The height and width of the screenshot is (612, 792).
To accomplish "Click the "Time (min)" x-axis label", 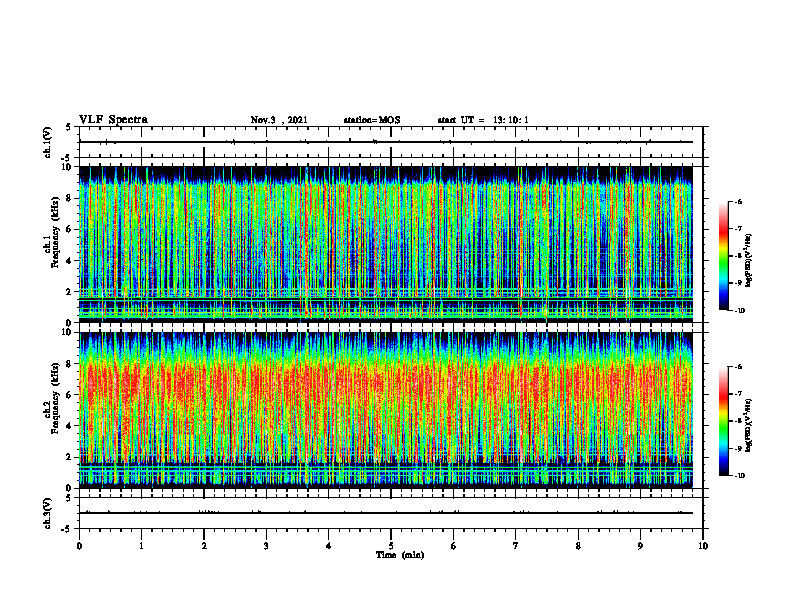I will coord(400,555).
